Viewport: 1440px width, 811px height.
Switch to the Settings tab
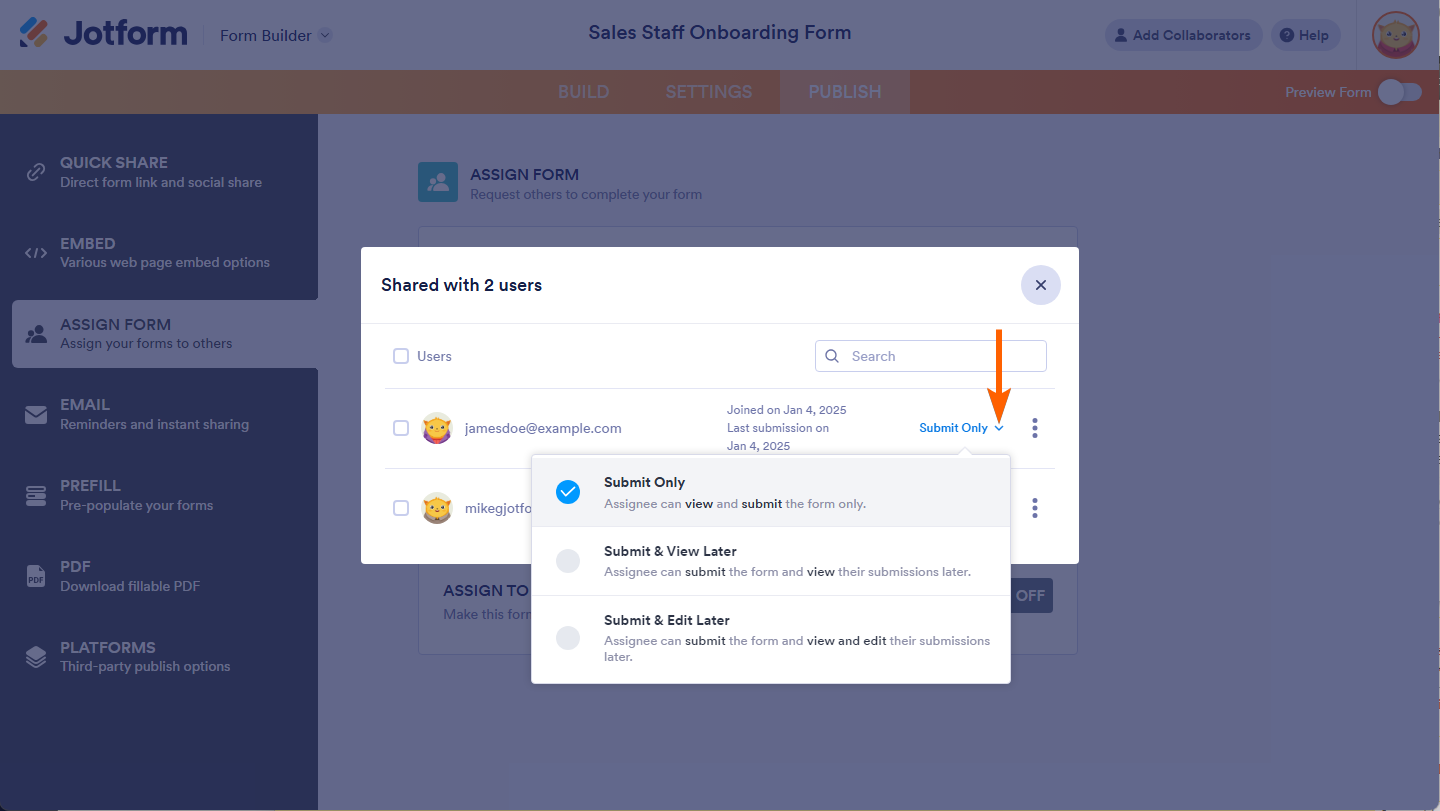[x=708, y=92]
